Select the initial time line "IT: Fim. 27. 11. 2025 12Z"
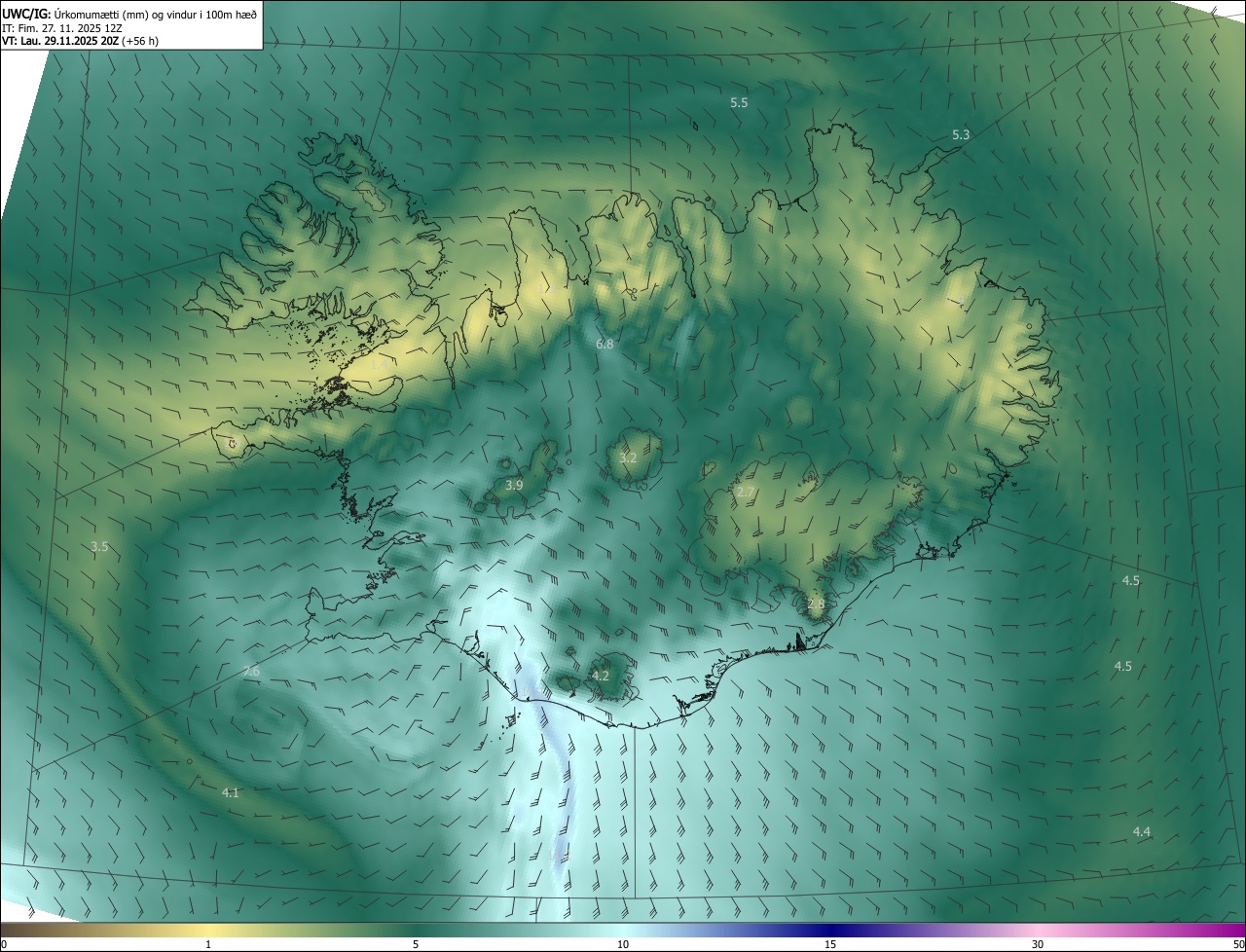The image size is (1246, 952). (61, 28)
